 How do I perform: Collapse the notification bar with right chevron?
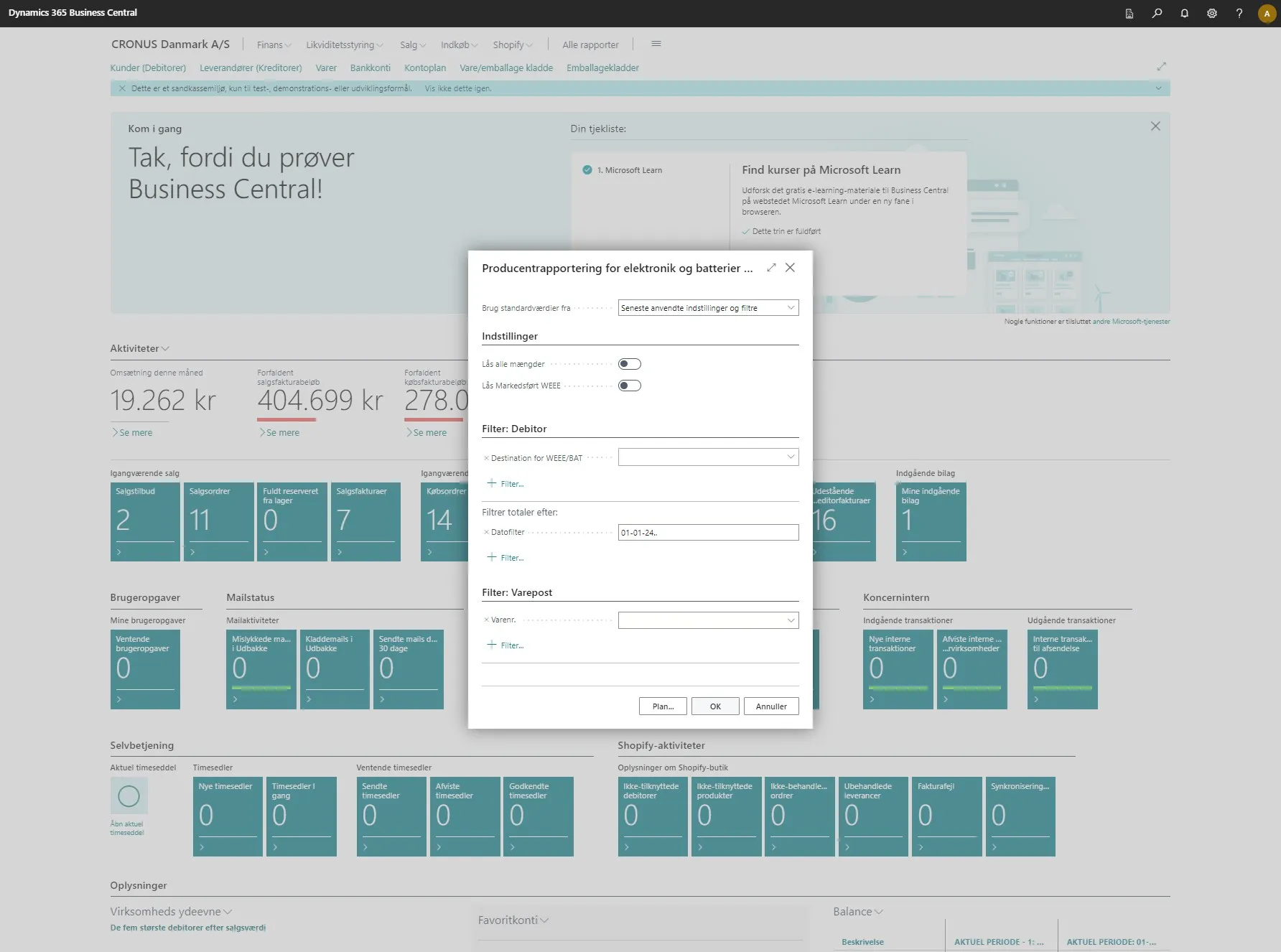1158,88
